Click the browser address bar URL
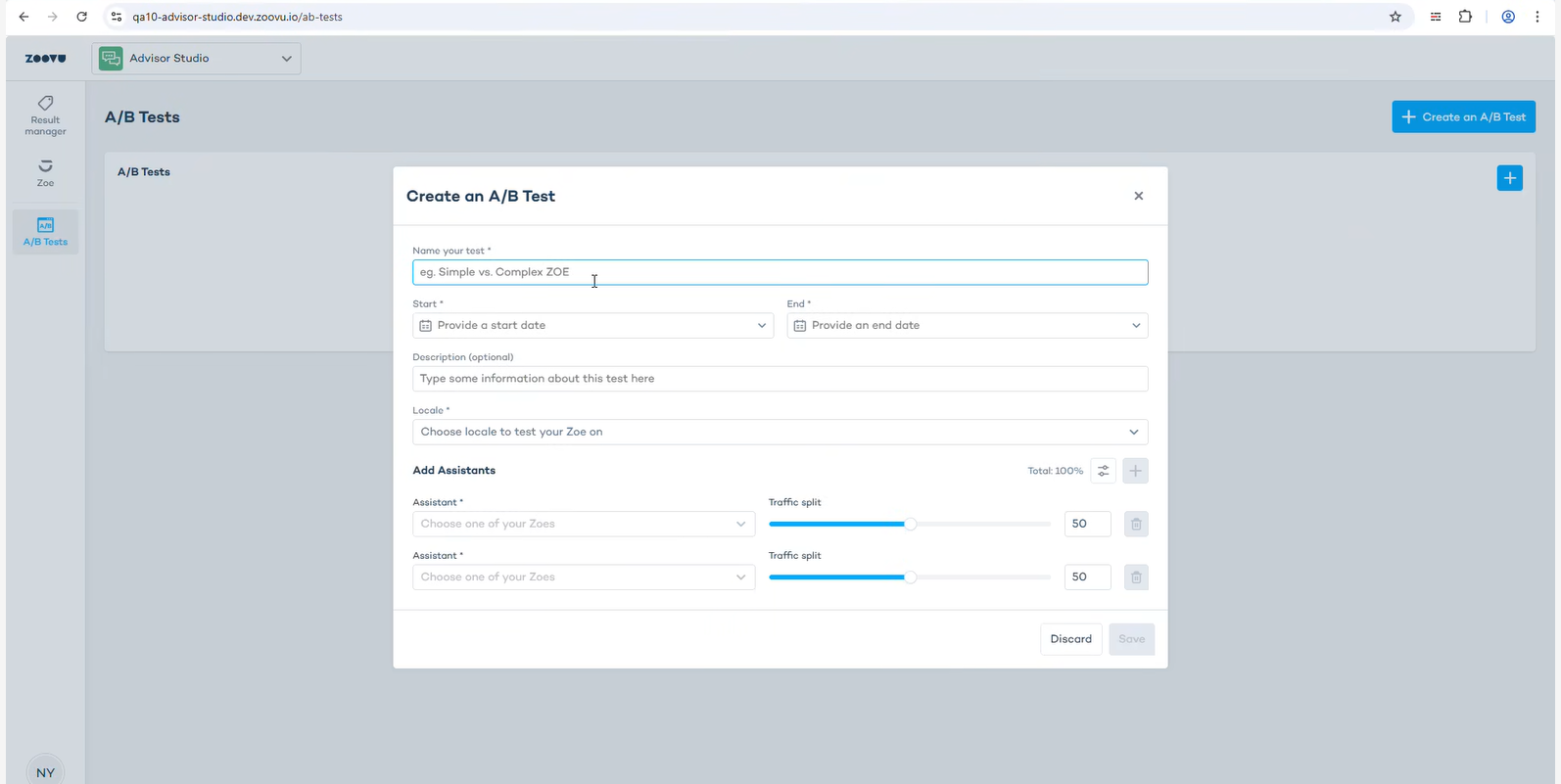The image size is (1561, 784). pos(237,17)
